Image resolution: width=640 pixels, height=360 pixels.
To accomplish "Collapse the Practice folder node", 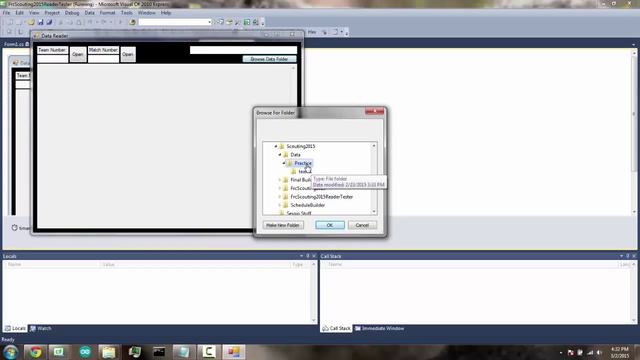I will [x=284, y=163].
